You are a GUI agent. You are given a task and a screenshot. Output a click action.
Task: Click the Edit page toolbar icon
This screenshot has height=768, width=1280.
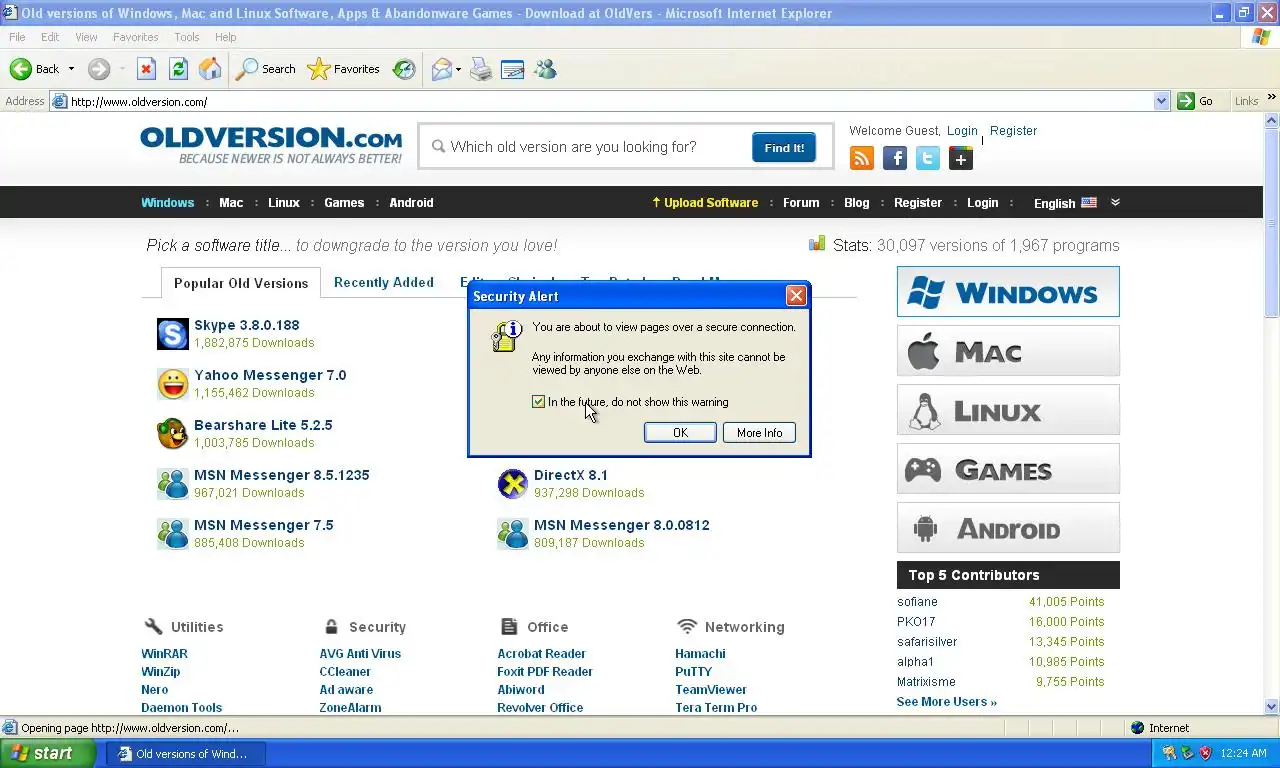(513, 69)
